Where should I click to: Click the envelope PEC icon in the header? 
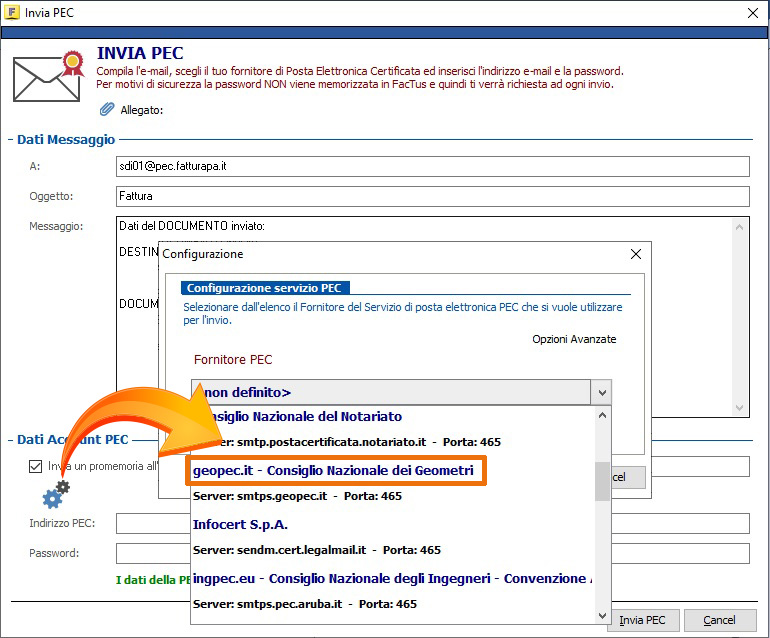coord(49,76)
